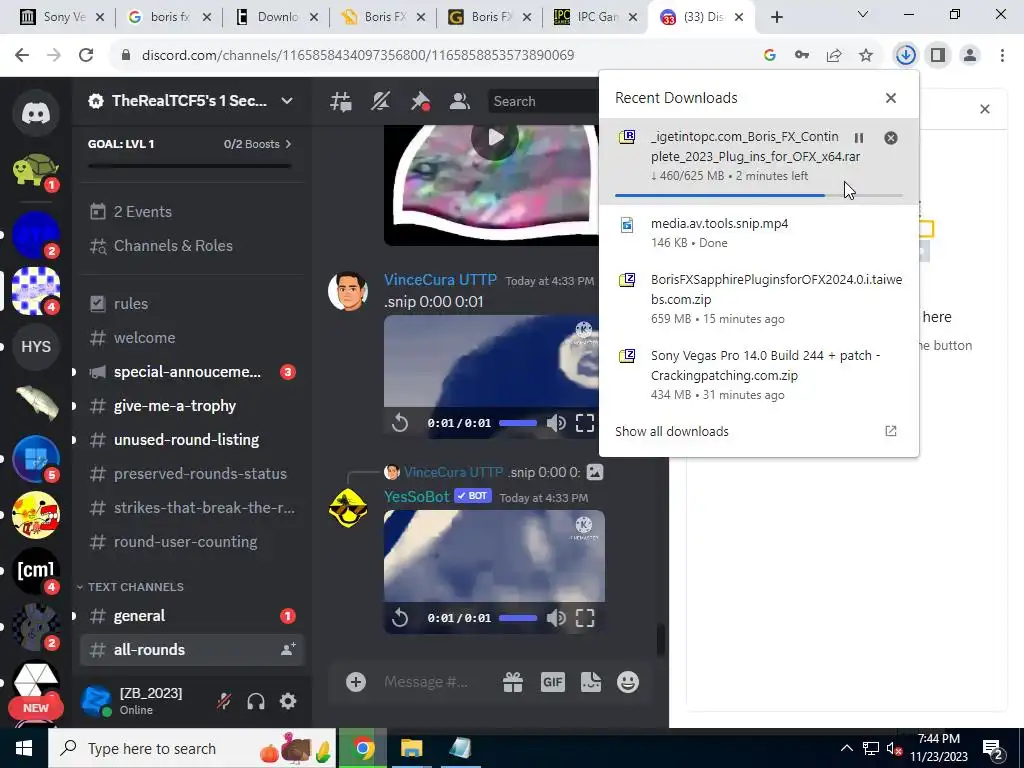The height and width of the screenshot is (768, 1024).
Task: Open the give-me-a-trophy channel
Action: 192,406
